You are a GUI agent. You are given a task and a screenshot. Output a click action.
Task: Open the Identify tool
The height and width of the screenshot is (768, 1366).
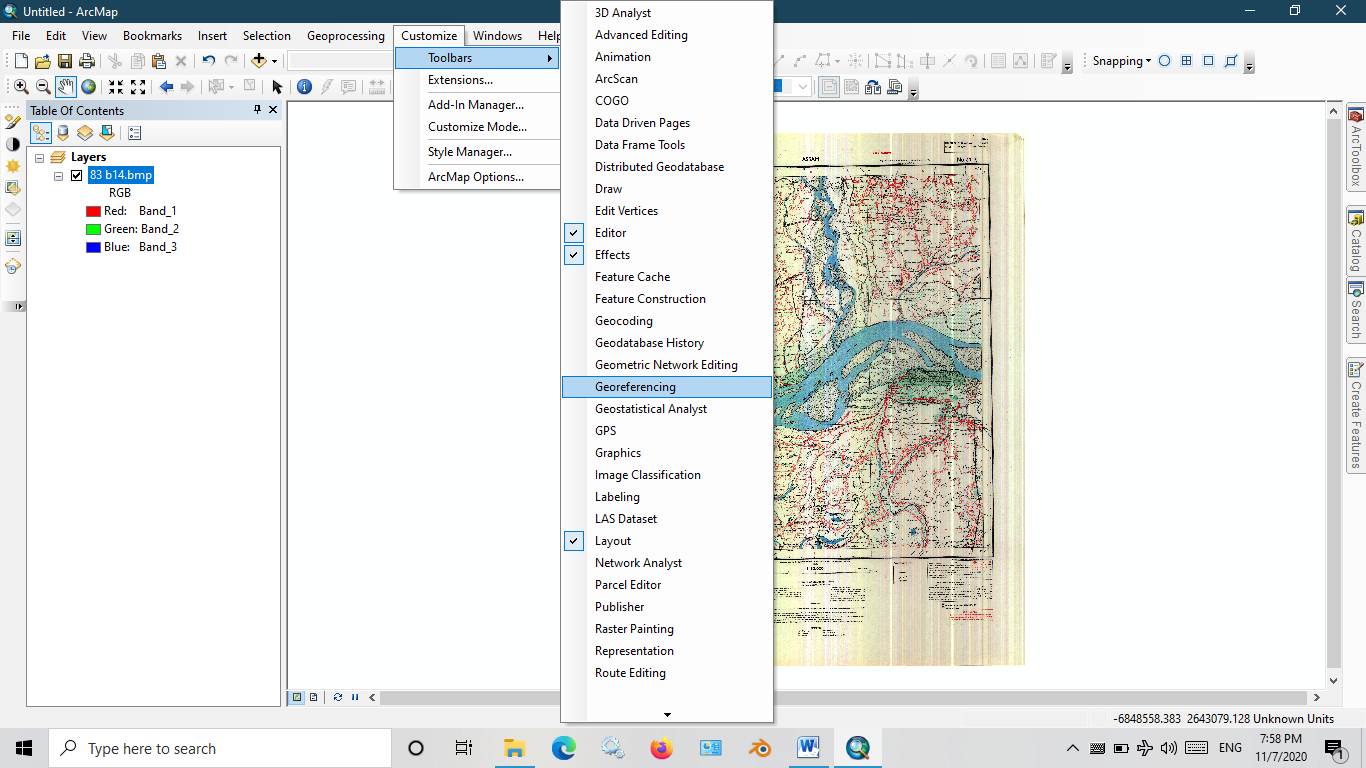click(304, 87)
